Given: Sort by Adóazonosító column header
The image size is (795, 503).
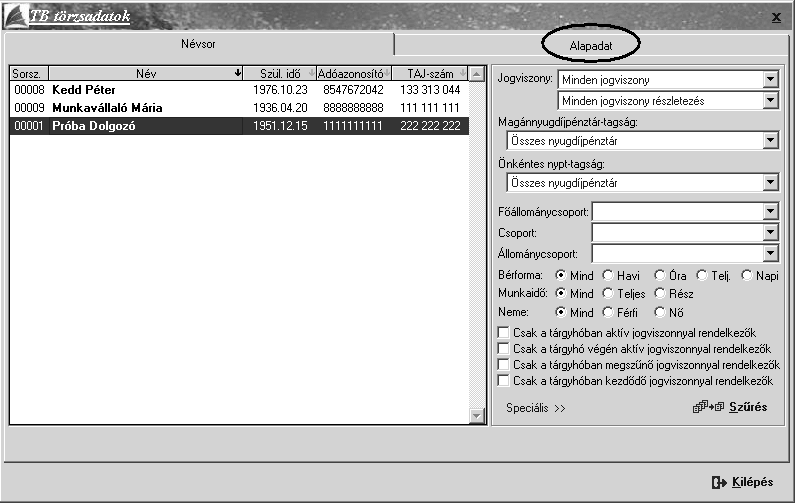Looking at the screenshot, I should (354, 74).
